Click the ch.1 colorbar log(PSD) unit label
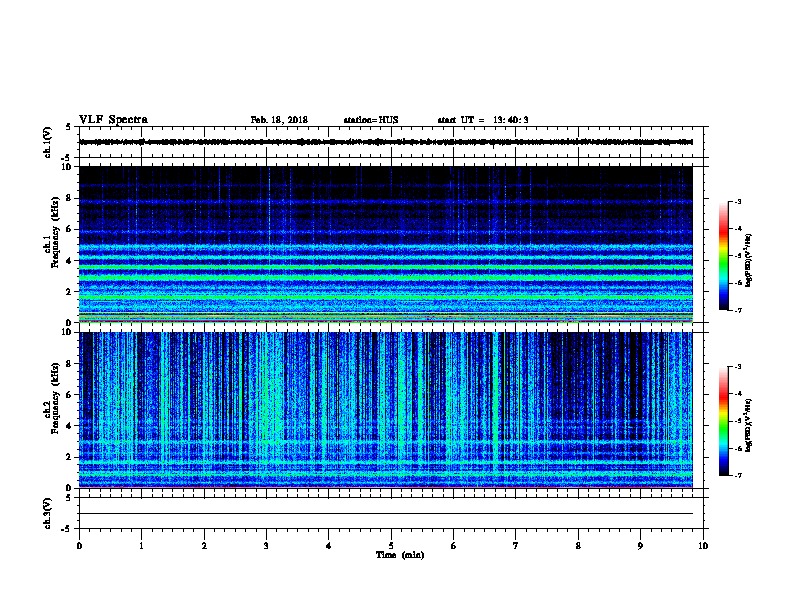792x612 pixels. 748,260
